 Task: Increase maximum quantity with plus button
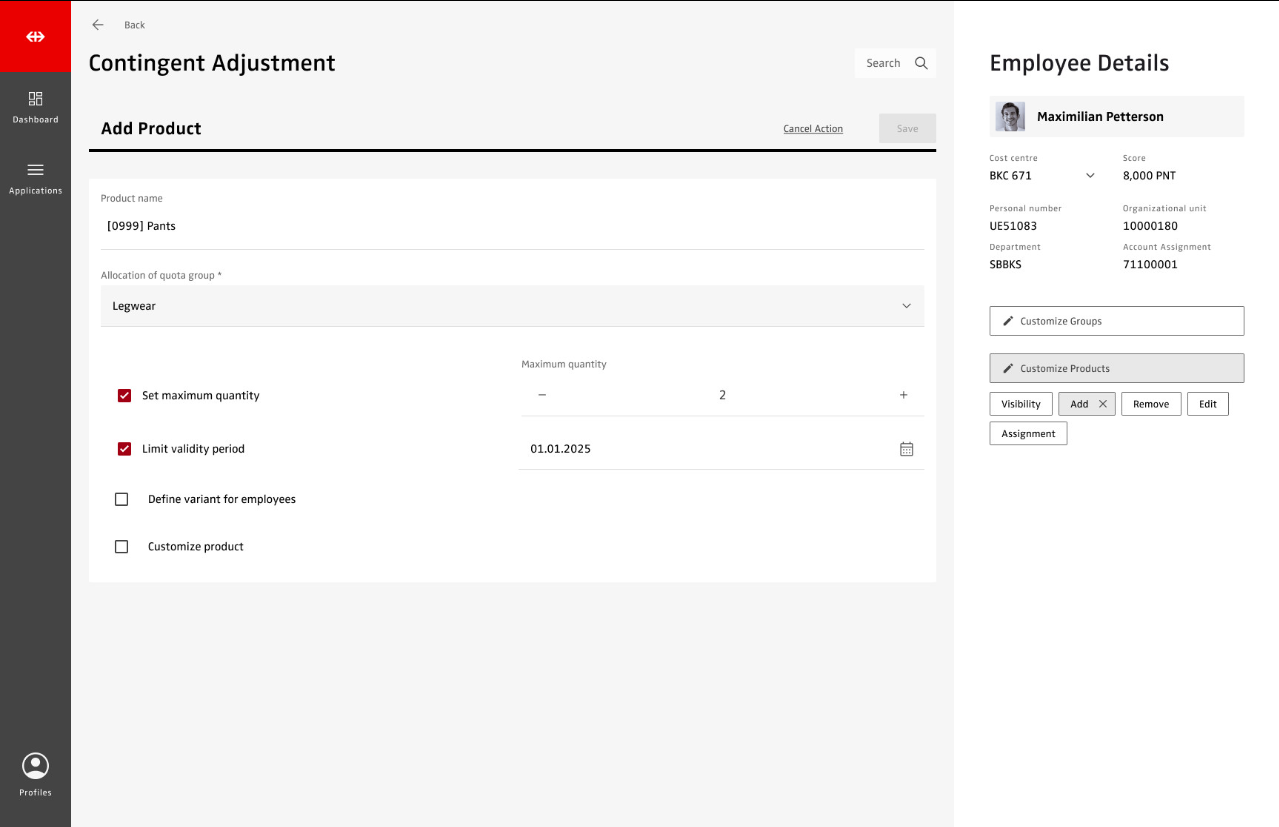pos(903,395)
